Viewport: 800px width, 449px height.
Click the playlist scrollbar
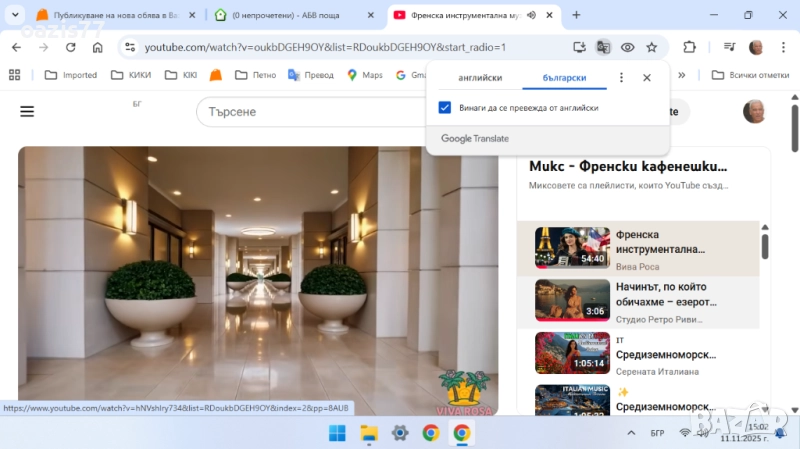click(x=765, y=245)
